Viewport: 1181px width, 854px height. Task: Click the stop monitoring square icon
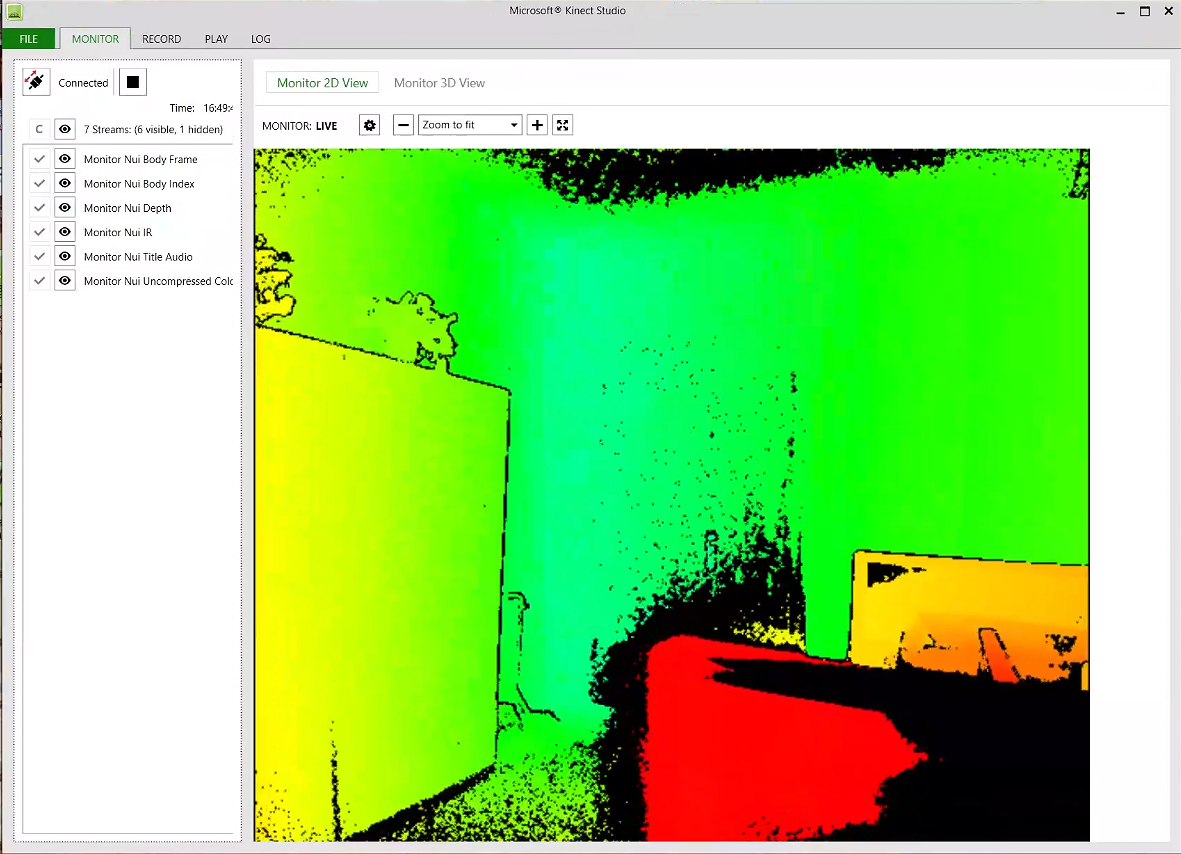point(132,82)
